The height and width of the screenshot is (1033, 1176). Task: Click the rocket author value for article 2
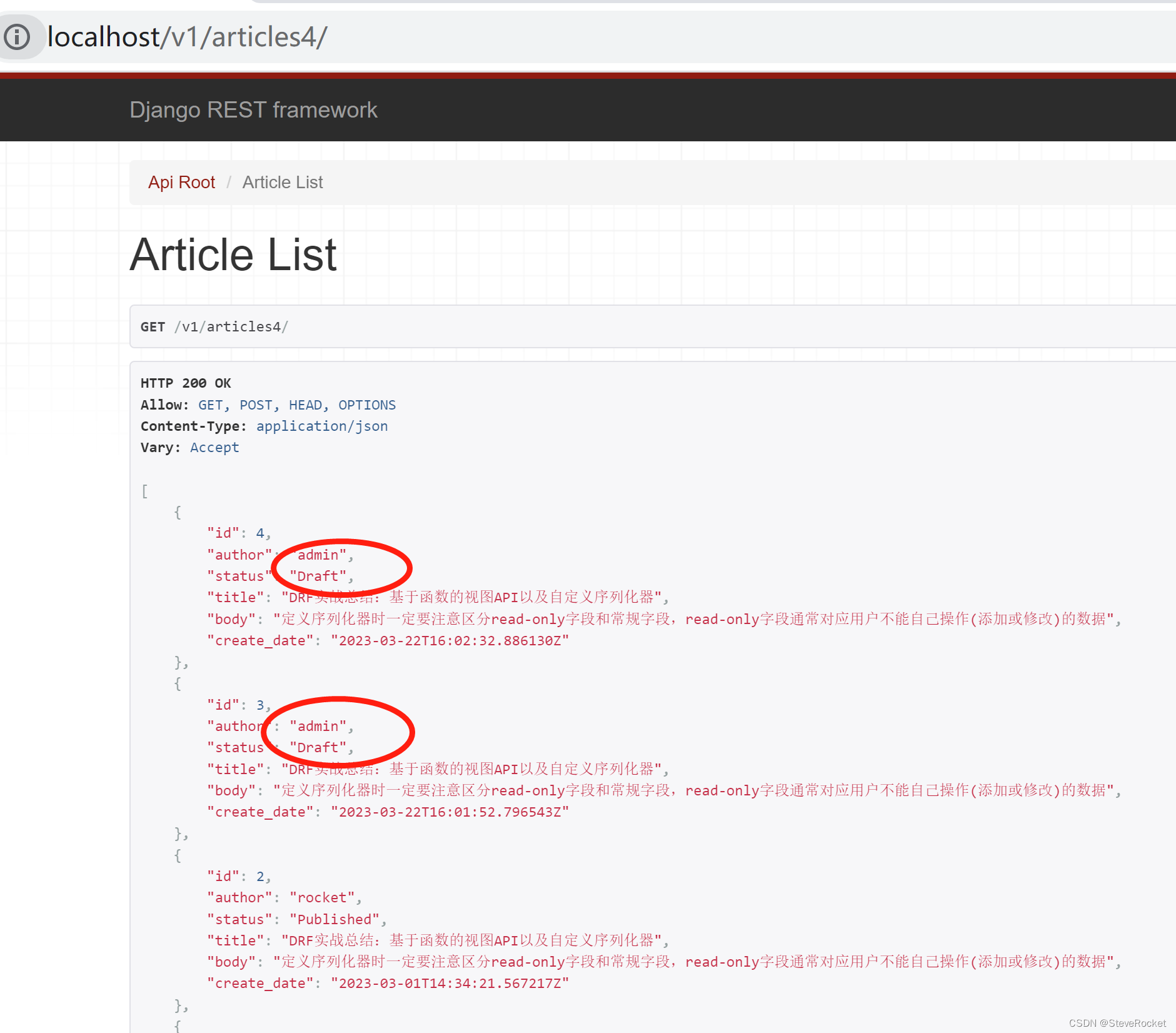click(x=323, y=897)
